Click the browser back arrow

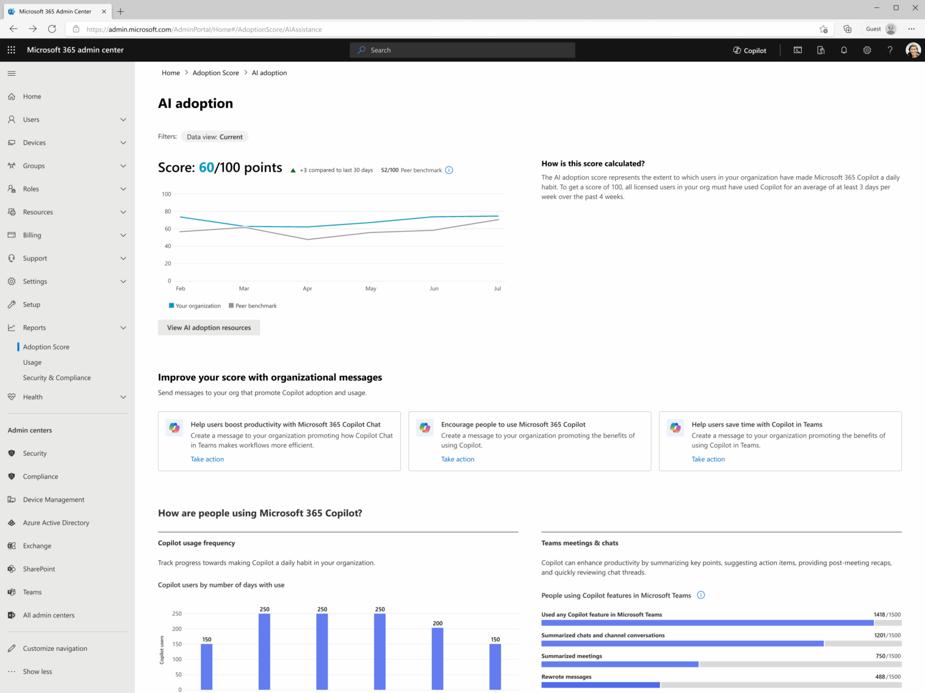(x=13, y=29)
